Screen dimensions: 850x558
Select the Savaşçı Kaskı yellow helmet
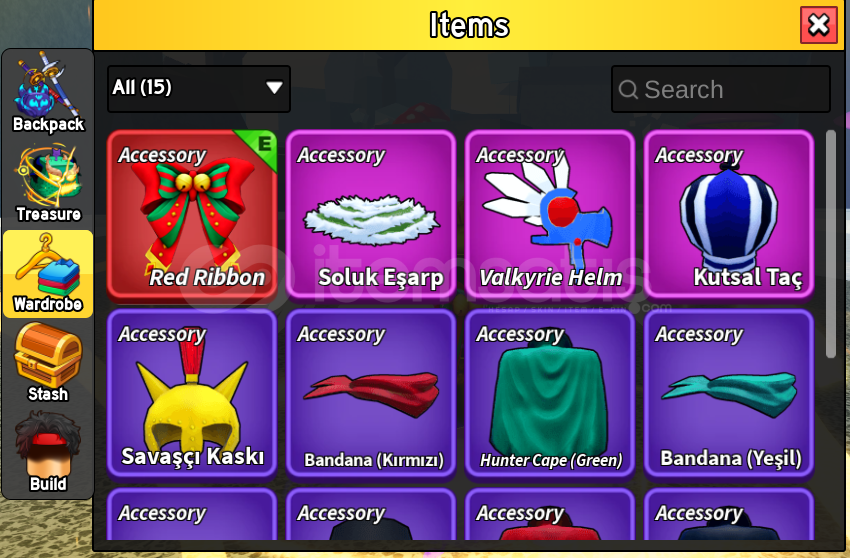192,394
